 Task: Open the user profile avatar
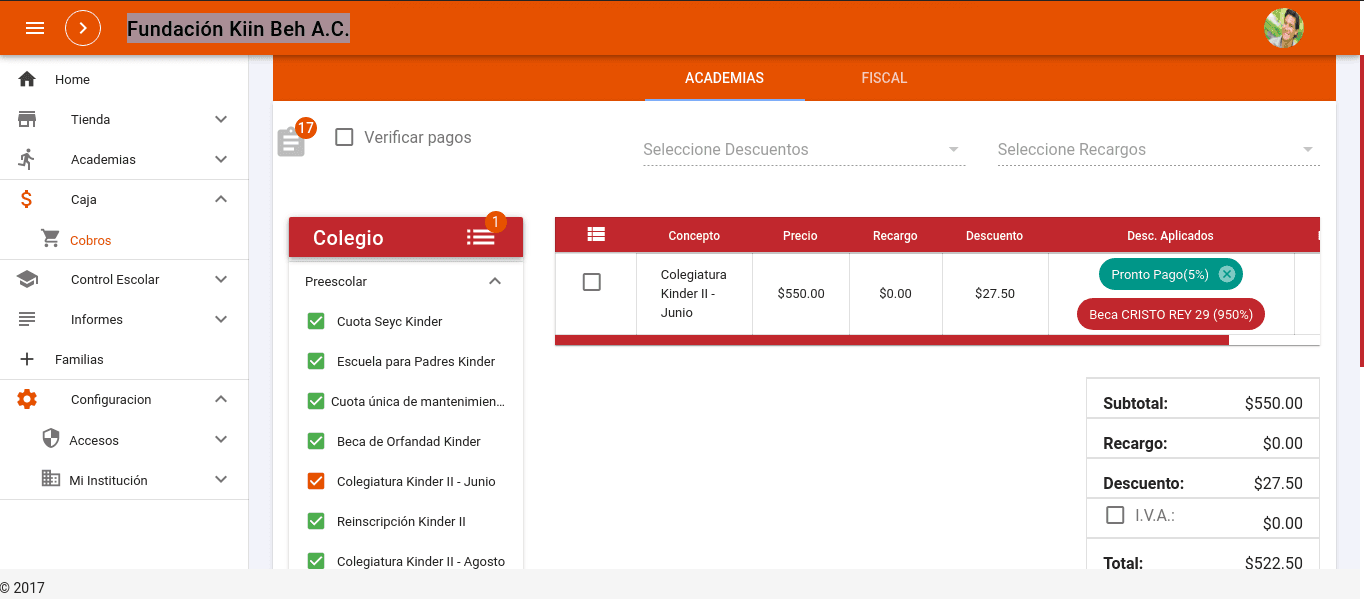[1284, 28]
